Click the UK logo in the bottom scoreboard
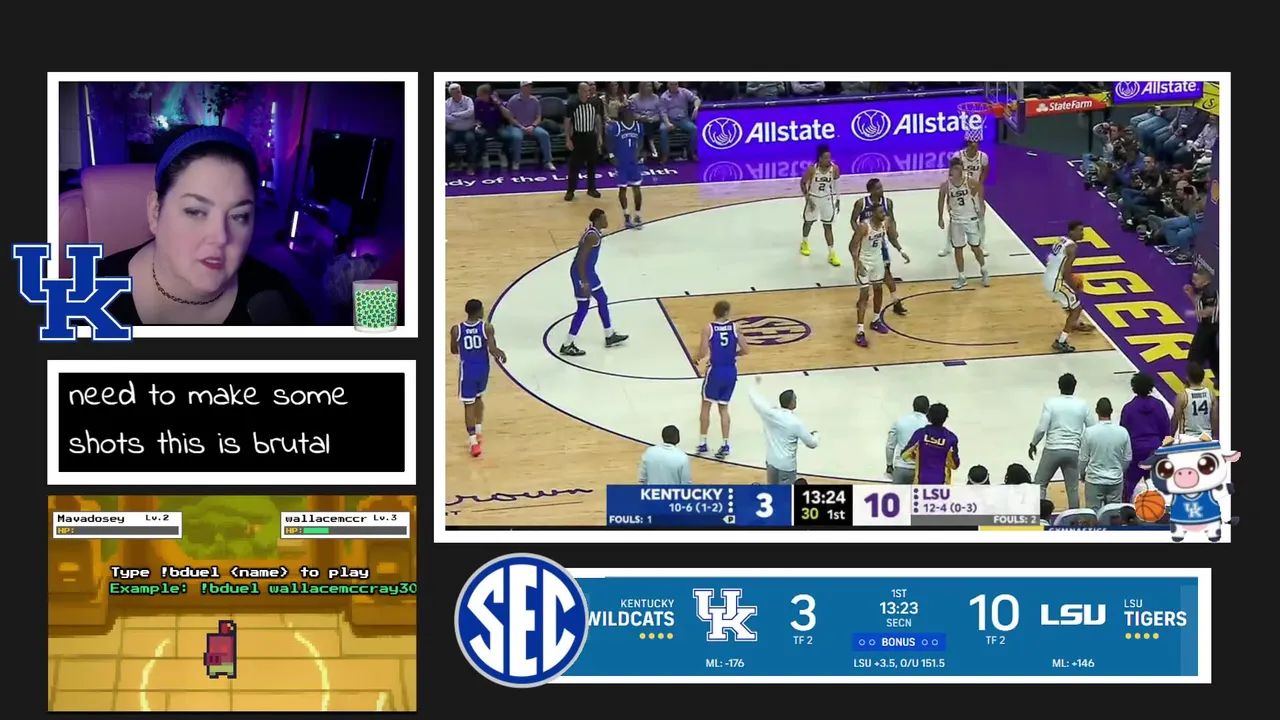Screen dimensions: 1280x720 [725, 615]
